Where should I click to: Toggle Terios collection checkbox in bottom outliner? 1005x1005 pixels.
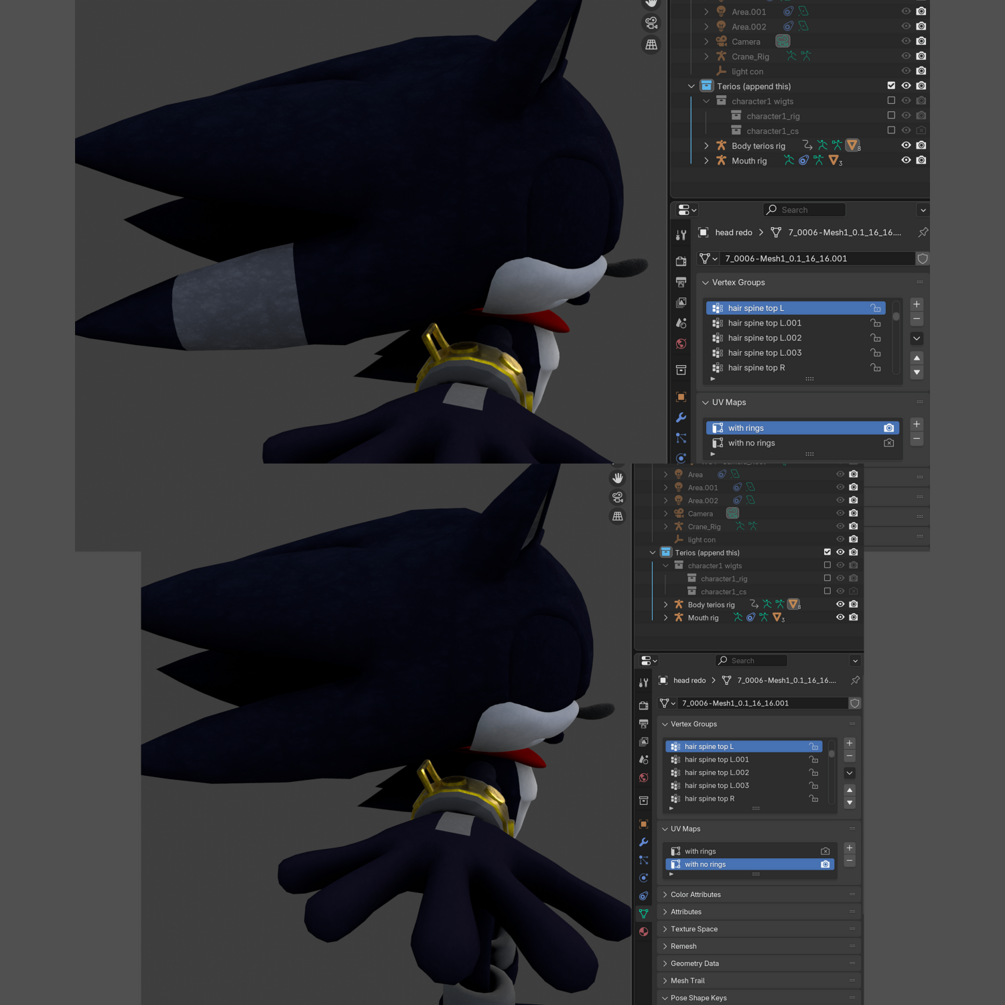(827, 552)
